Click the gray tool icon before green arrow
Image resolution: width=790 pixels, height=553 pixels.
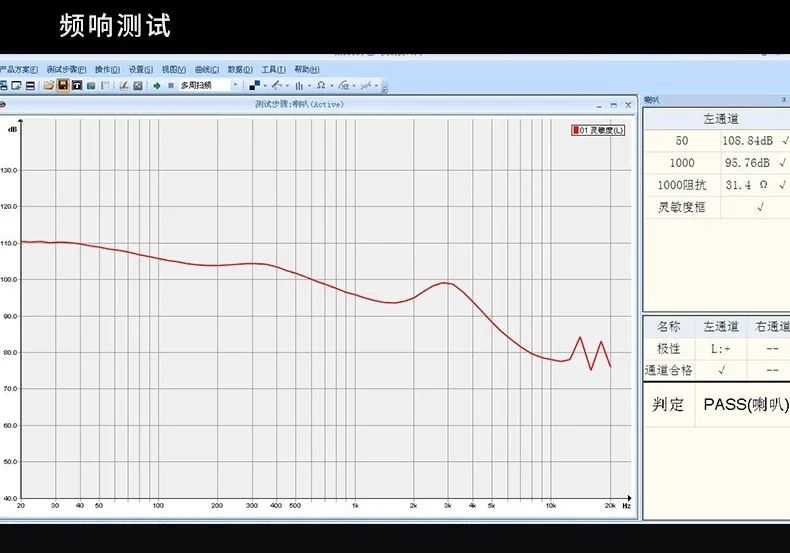pyautogui.click(x=138, y=86)
